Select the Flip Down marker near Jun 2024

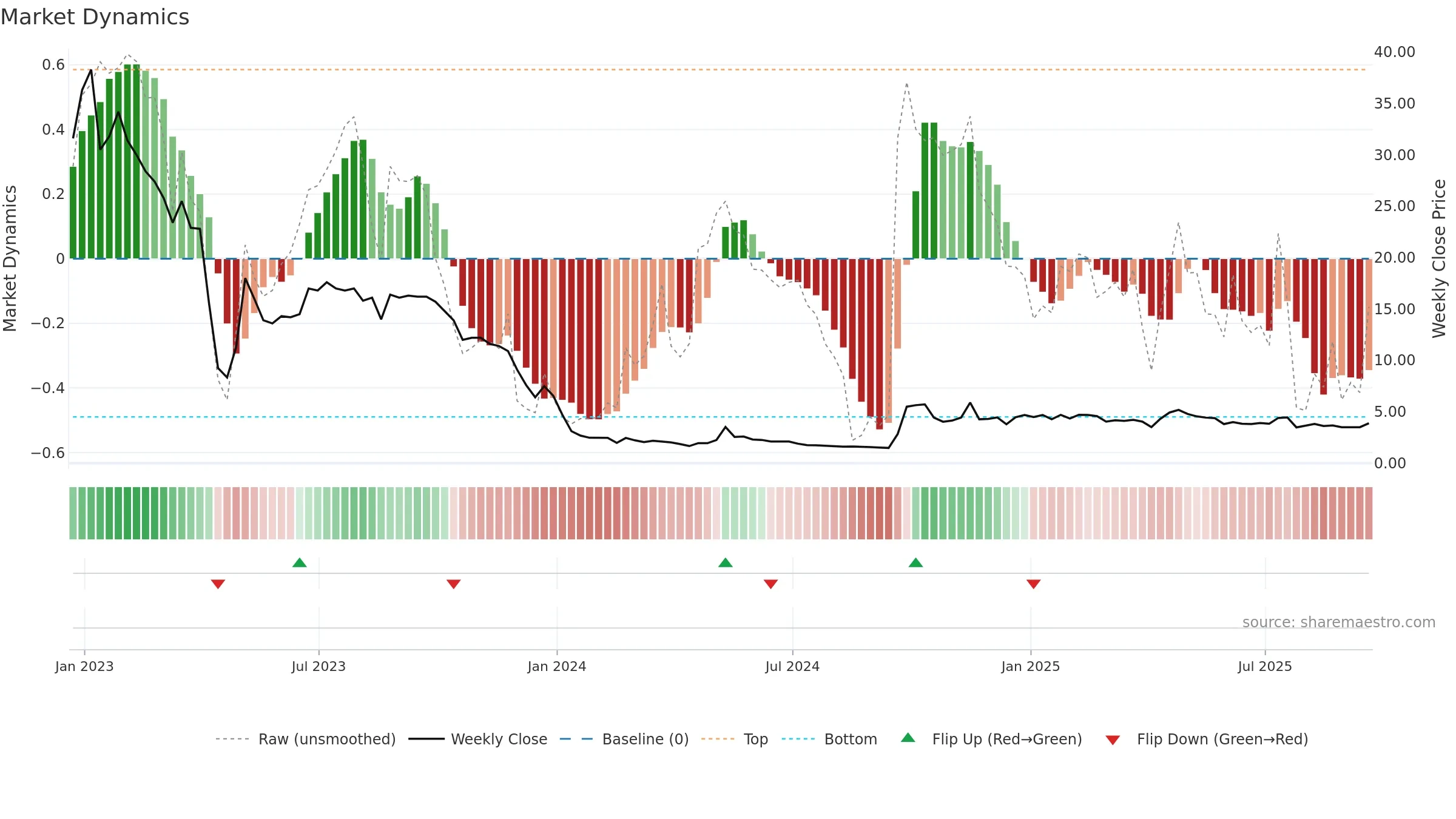[771, 584]
